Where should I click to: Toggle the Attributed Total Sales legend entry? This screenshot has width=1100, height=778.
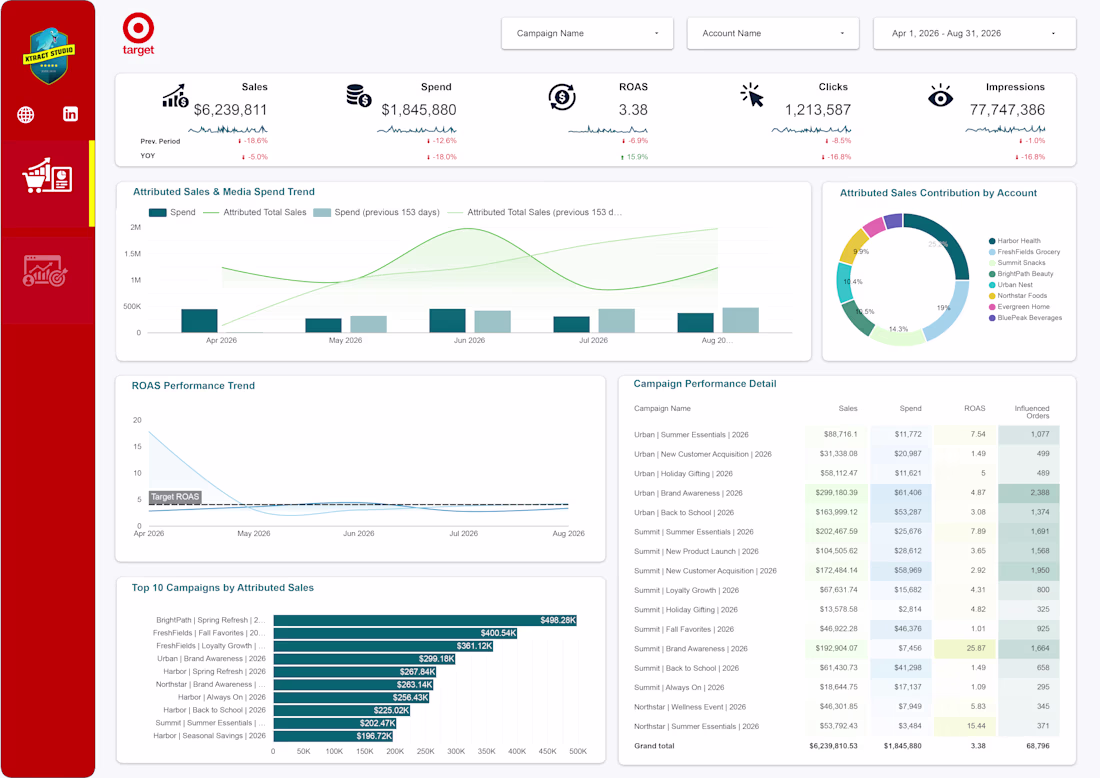pyautogui.click(x=255, y=212)
